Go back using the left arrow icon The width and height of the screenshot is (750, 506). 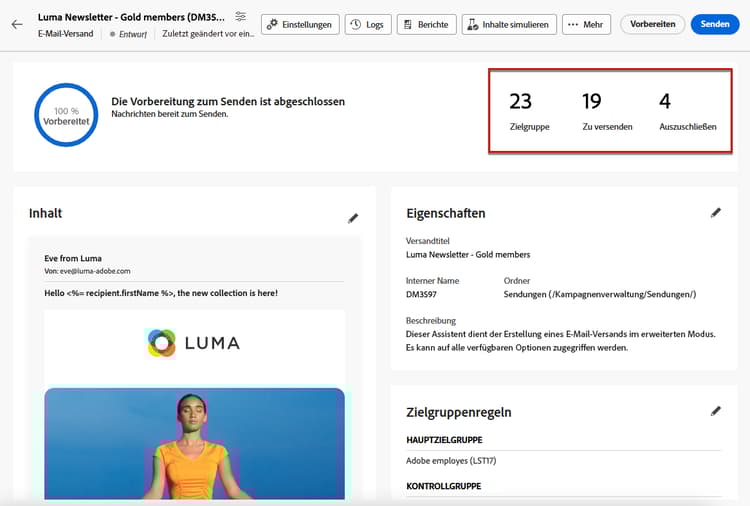click(x=17, y=24)
